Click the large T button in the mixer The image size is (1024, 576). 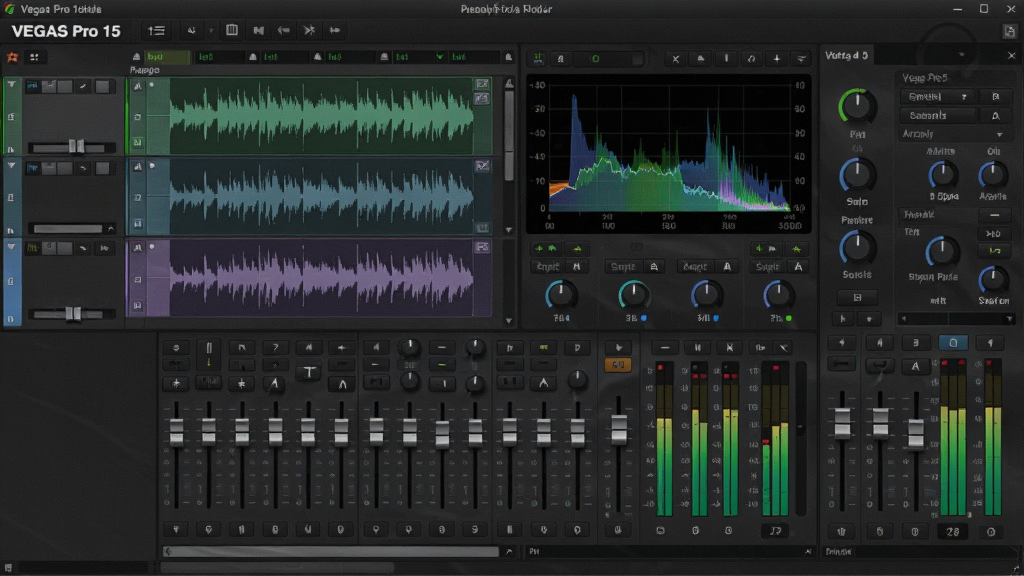click(309, 372)
